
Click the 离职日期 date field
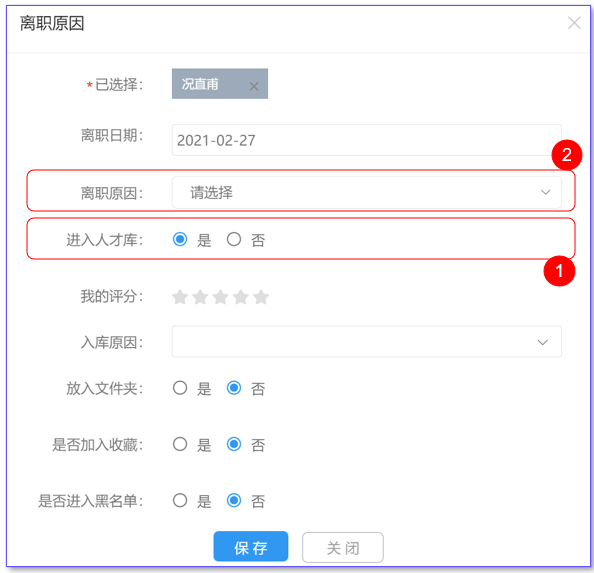click(x=367, y=140)
